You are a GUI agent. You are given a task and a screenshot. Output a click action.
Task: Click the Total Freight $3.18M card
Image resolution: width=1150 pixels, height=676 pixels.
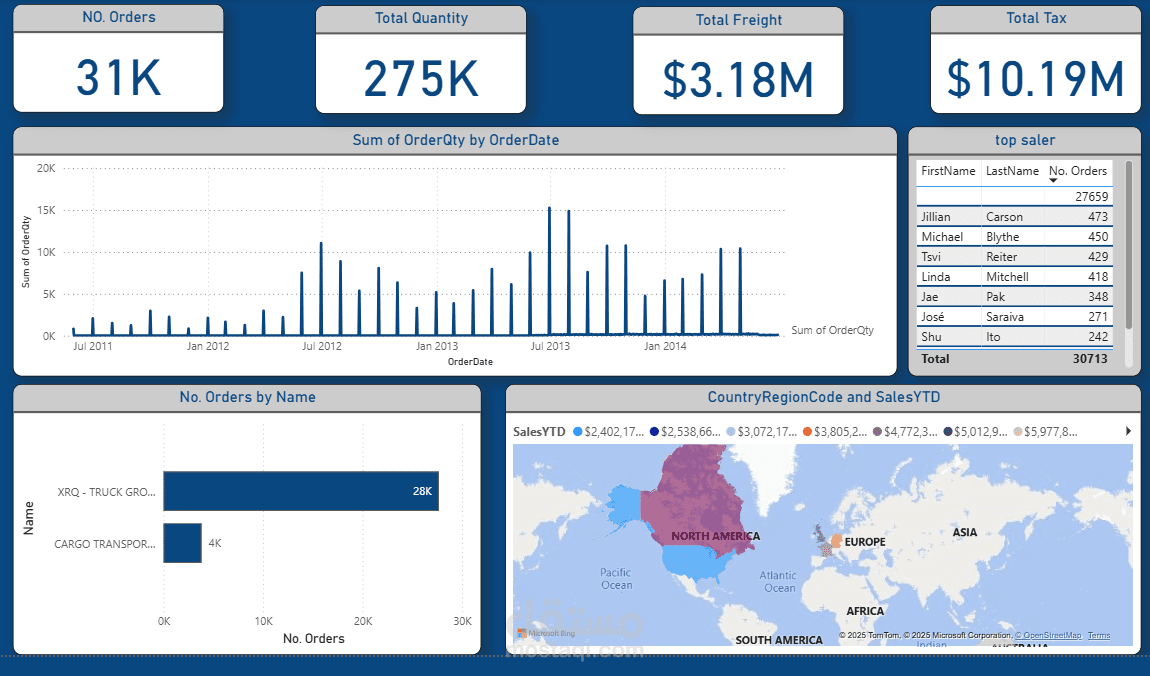[x=738, y=61]
